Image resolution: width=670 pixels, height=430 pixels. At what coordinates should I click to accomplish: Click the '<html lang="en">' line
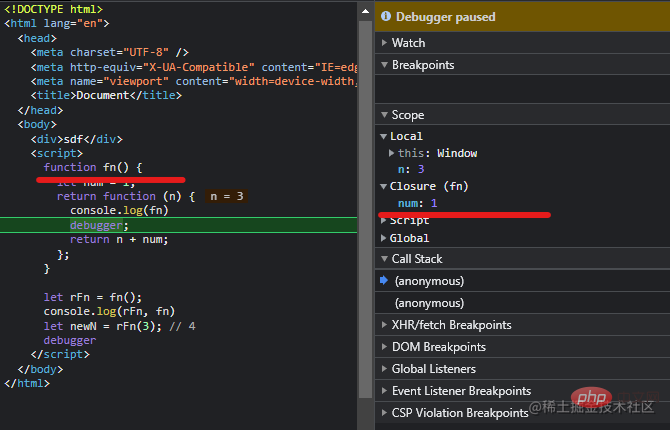tap(57, 24)
